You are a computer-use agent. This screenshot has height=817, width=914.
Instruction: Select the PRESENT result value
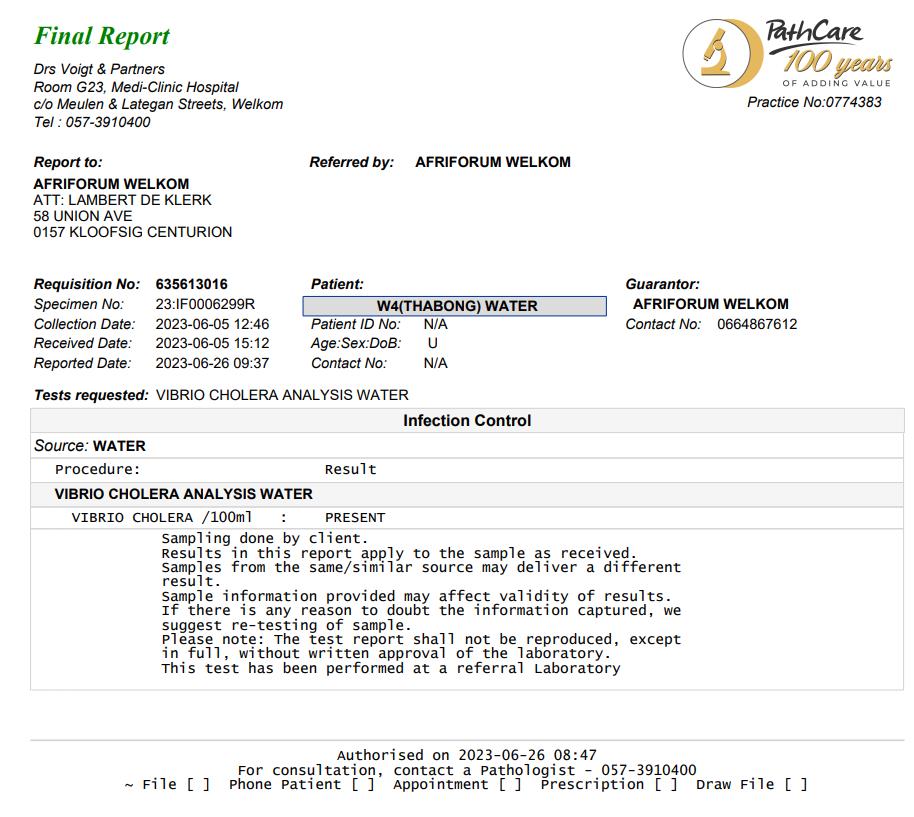coord(355,517)
